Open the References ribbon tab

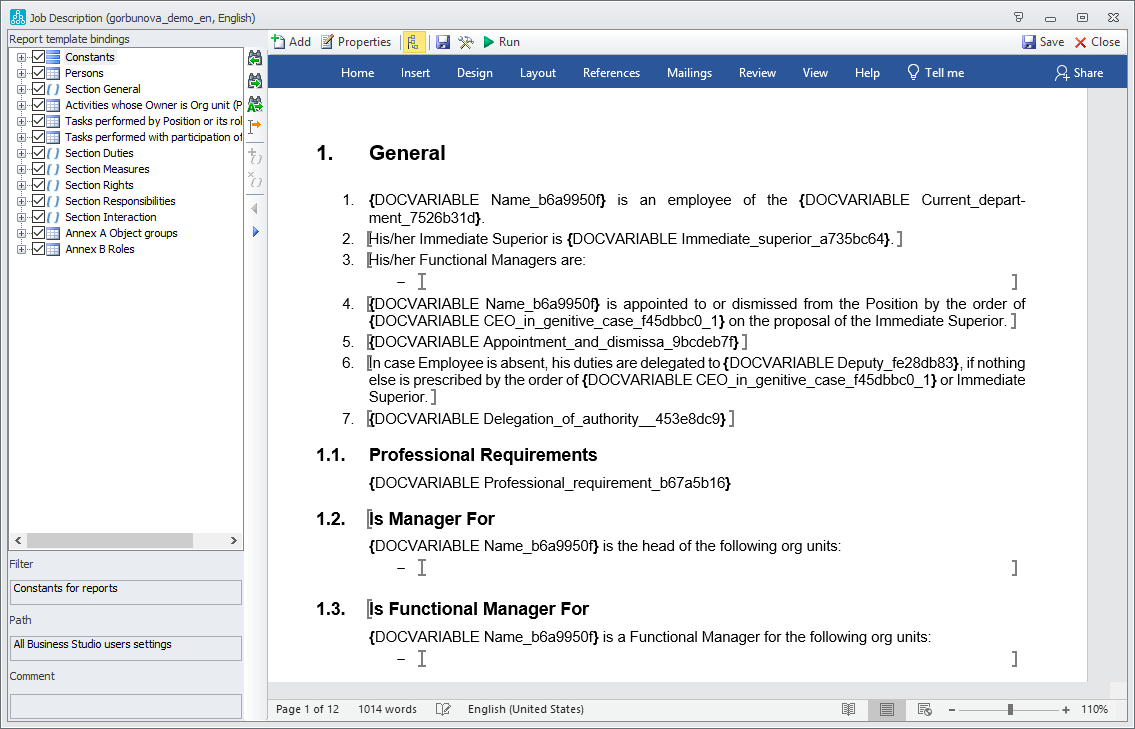coord(612,72)
